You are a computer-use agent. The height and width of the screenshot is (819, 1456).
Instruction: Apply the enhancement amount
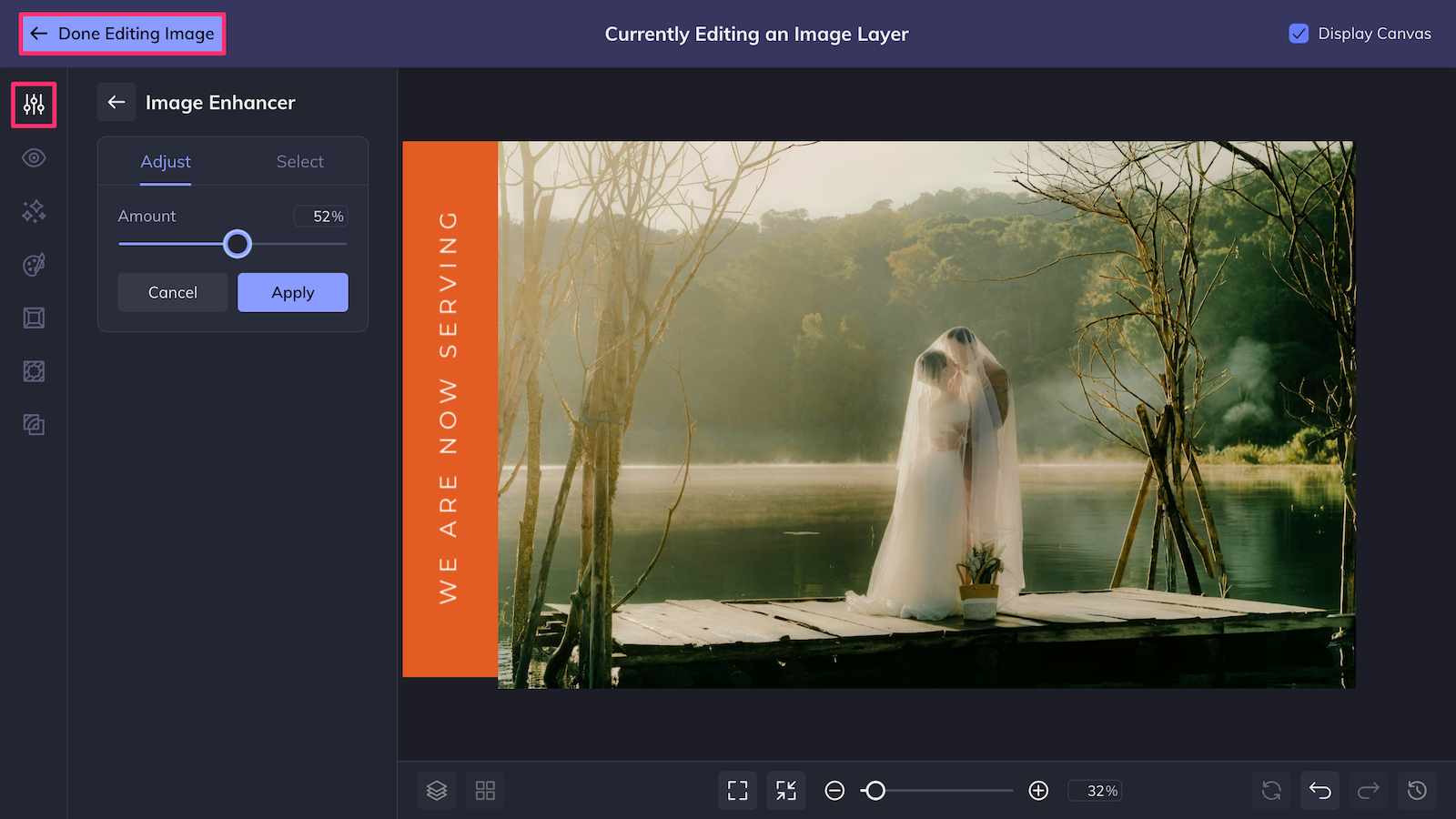coord(292,292)
